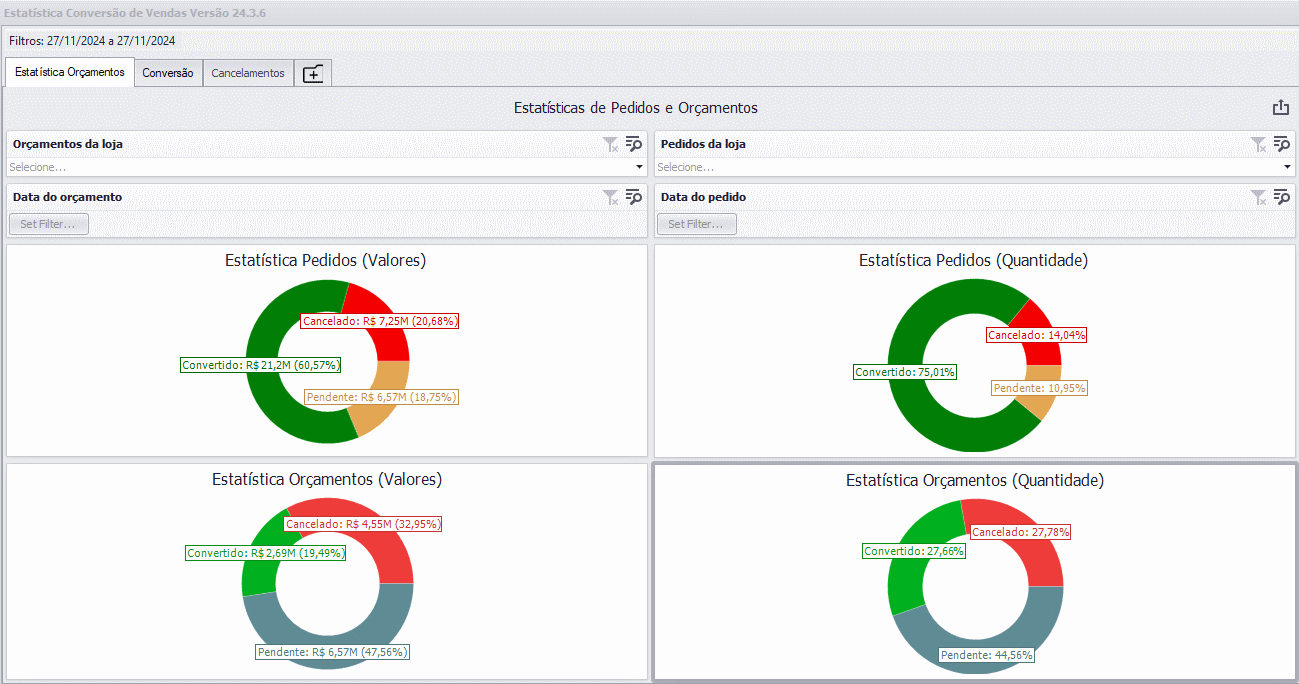Expand the Orçamentos da loja dropdown arrow
The height and width of the screenshot is (684, 1299).
point(639,167)
